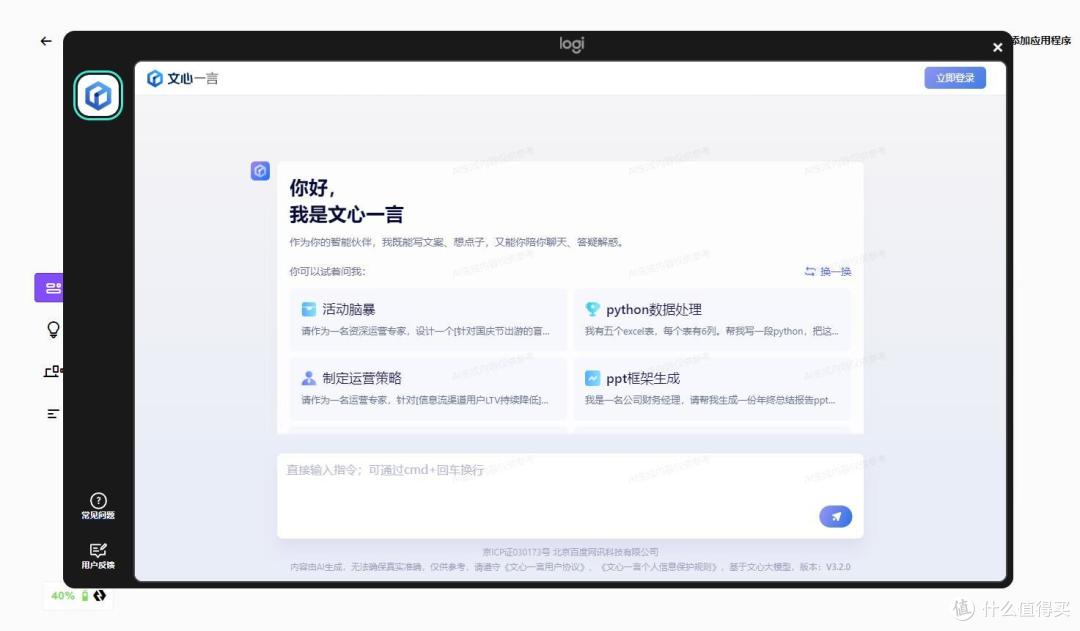Screen dimensions: 1080x631
Task: Click the prompt input field 直接输入指令
Action: pyautogui.click(x=570, y=495)
